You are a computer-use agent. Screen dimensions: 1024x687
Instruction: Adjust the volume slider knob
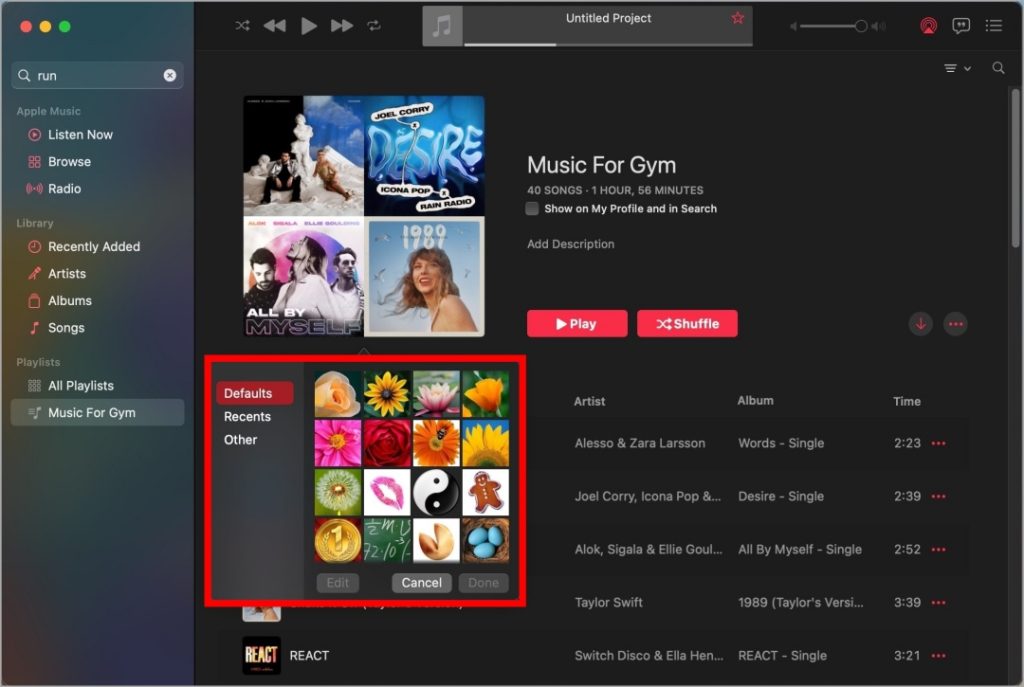tap(861, 26)
